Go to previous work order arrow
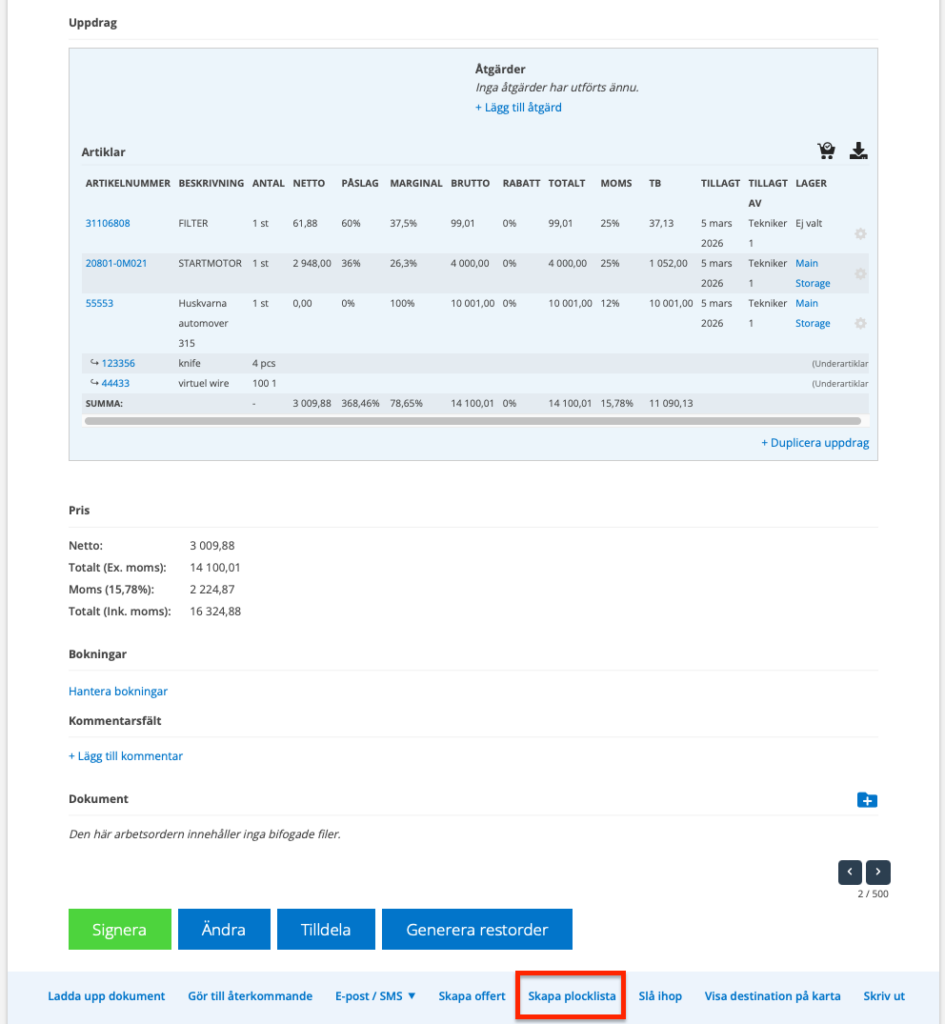Viewport: 945px width, 1024px height. click(850, 872)
